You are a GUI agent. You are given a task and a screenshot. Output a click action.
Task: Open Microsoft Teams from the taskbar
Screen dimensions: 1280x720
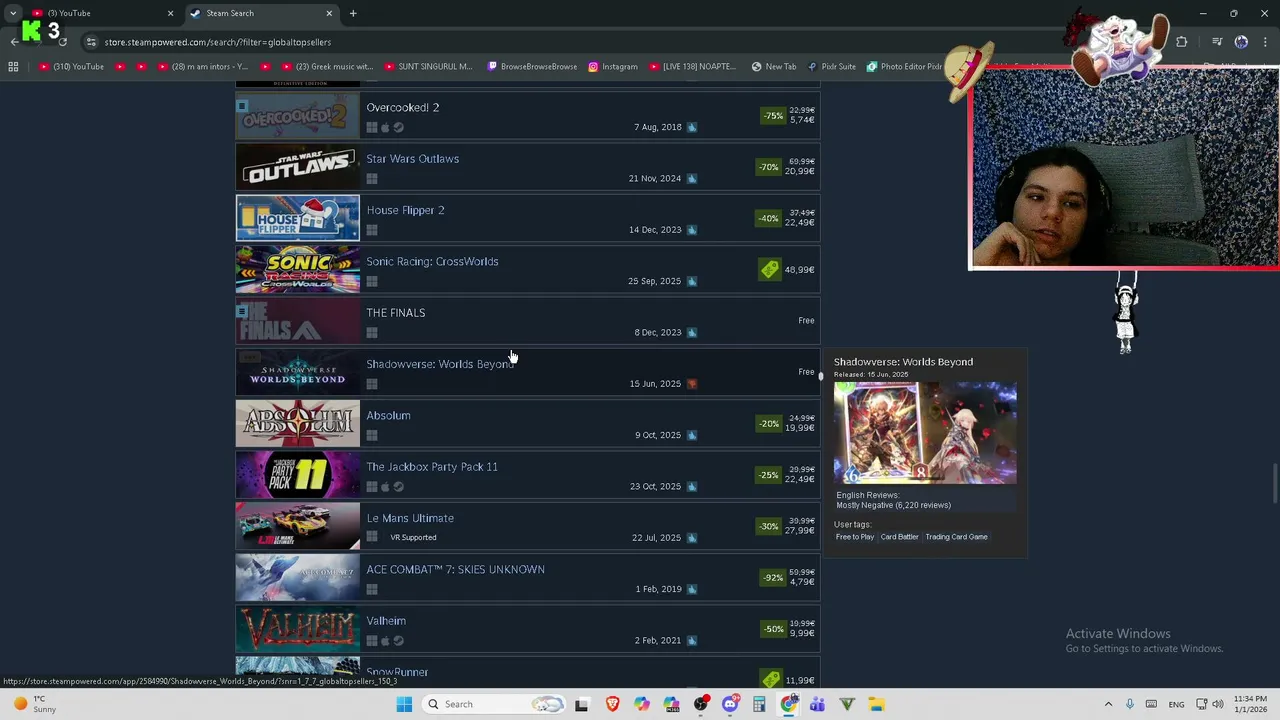(x=817, y=704)
